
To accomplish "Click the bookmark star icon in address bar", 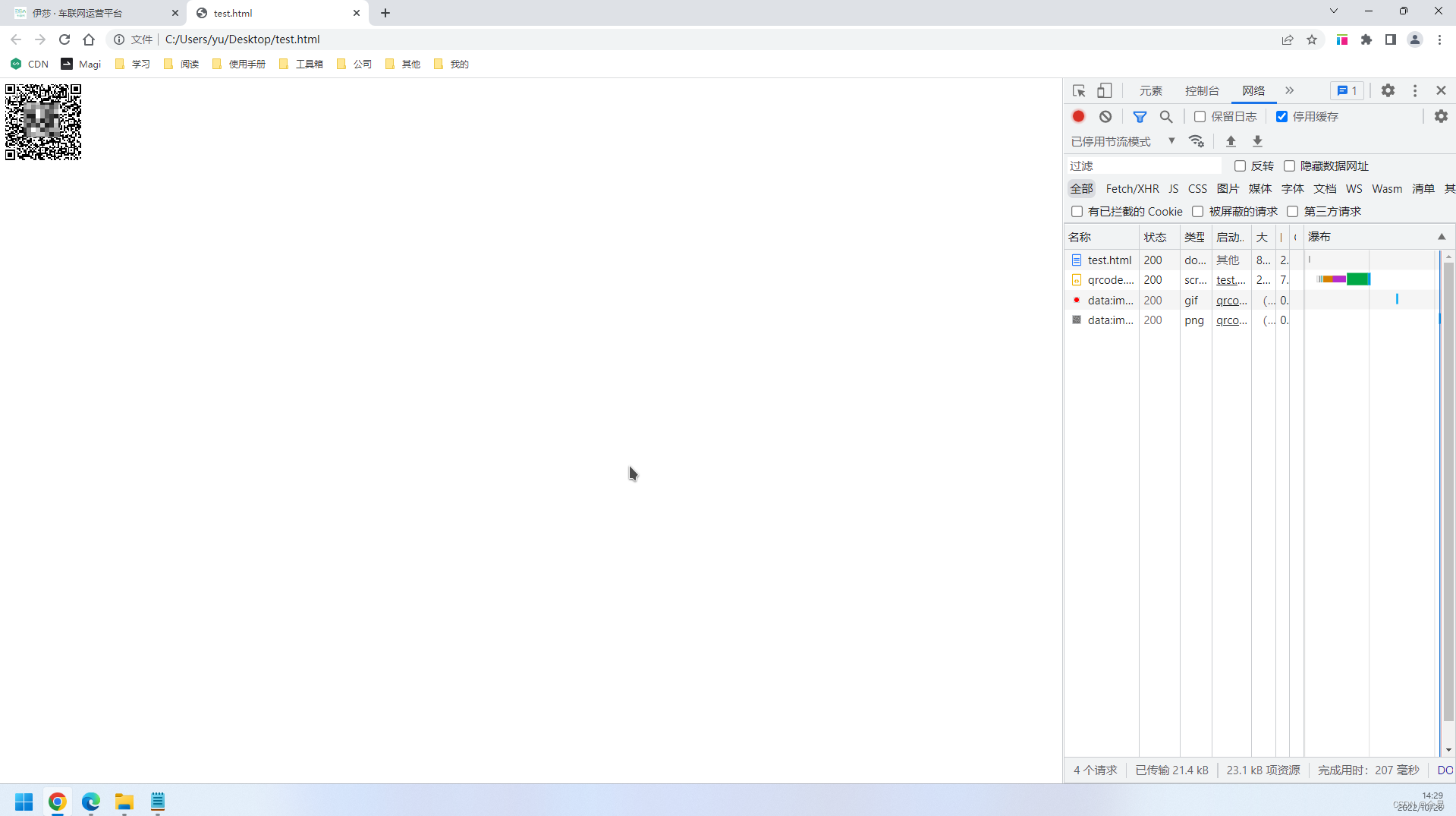I will coord(1312,39).
